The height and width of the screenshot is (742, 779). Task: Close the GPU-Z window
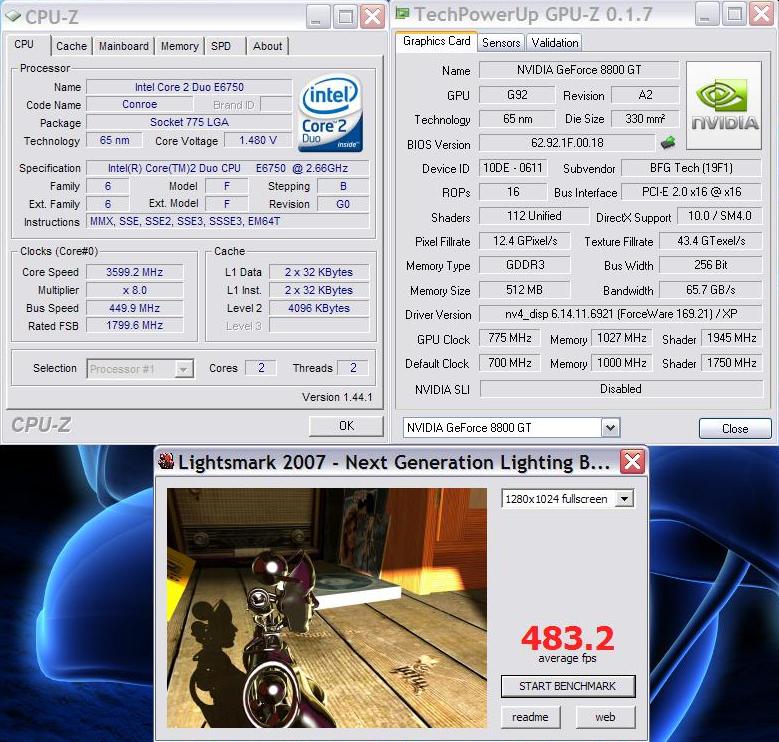tap(762, 14)
